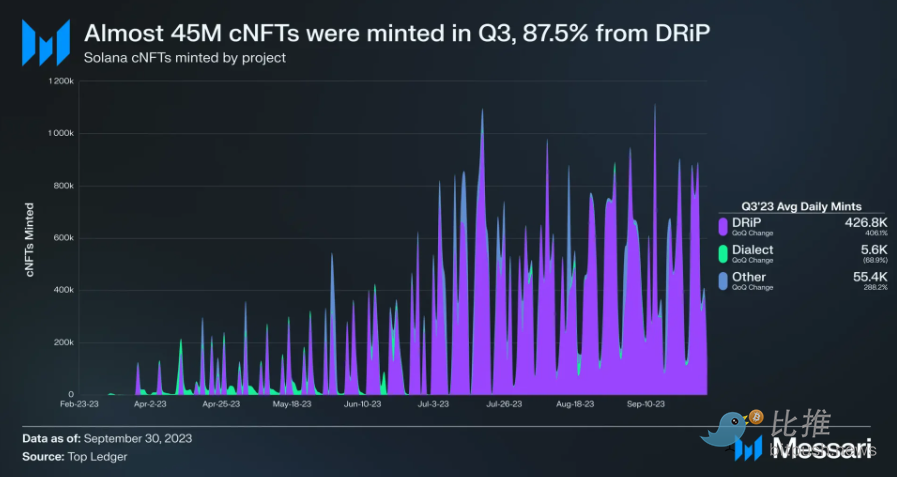Click the Data as of September 30, 2023 line

pos(107,439)
